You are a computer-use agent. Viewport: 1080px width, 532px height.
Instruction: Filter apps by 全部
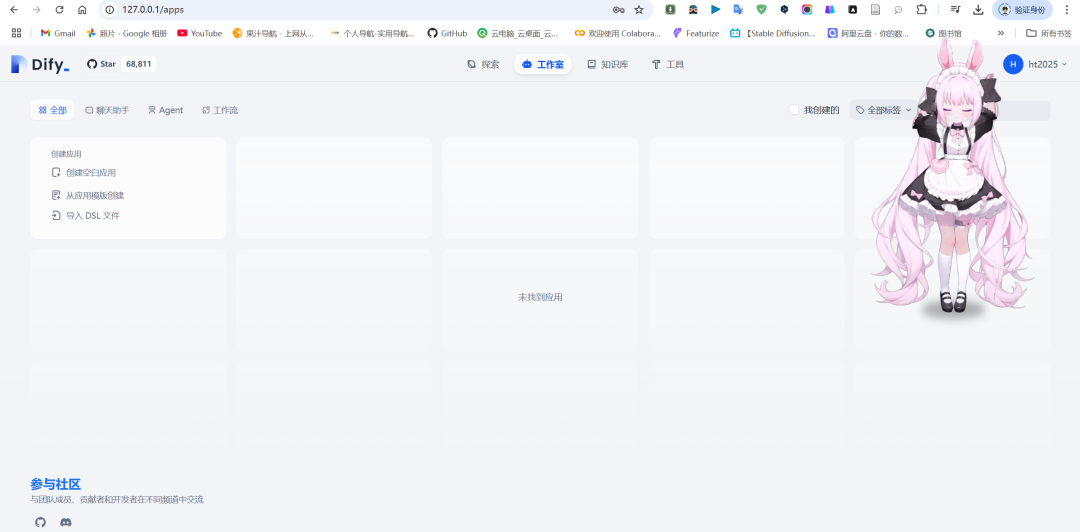(52, 110)
